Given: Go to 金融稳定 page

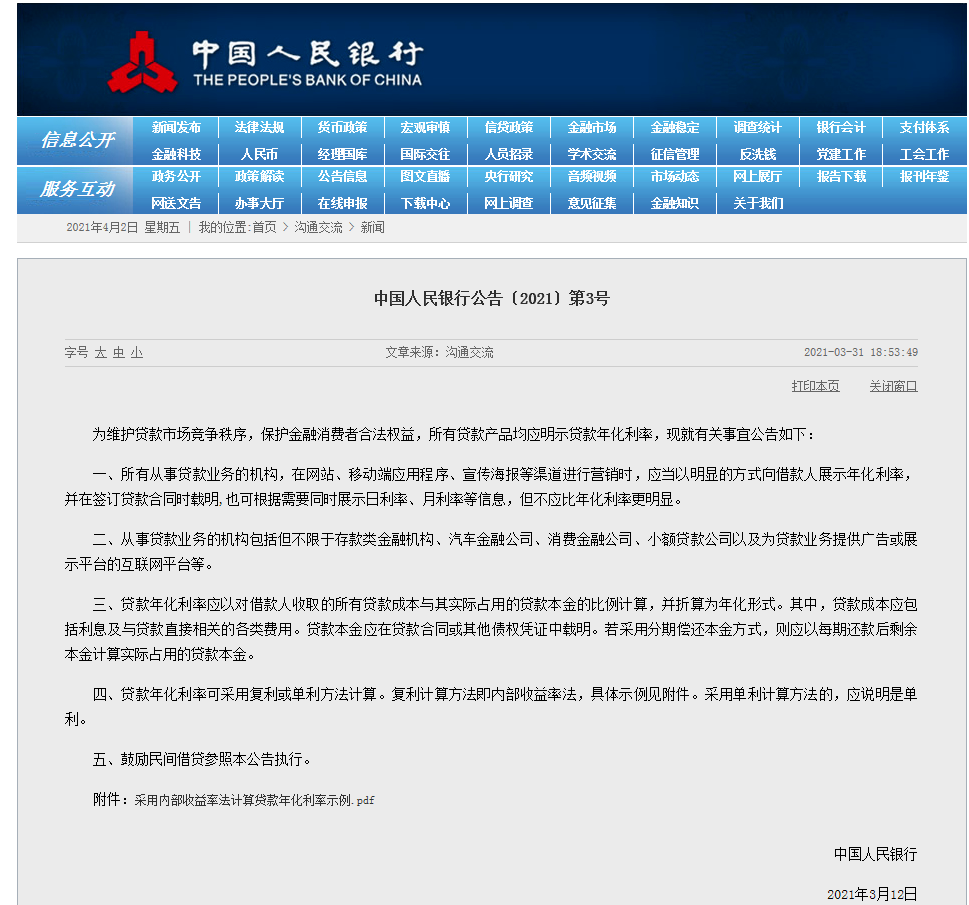Looking at the screenshot, I should point(675,127).
